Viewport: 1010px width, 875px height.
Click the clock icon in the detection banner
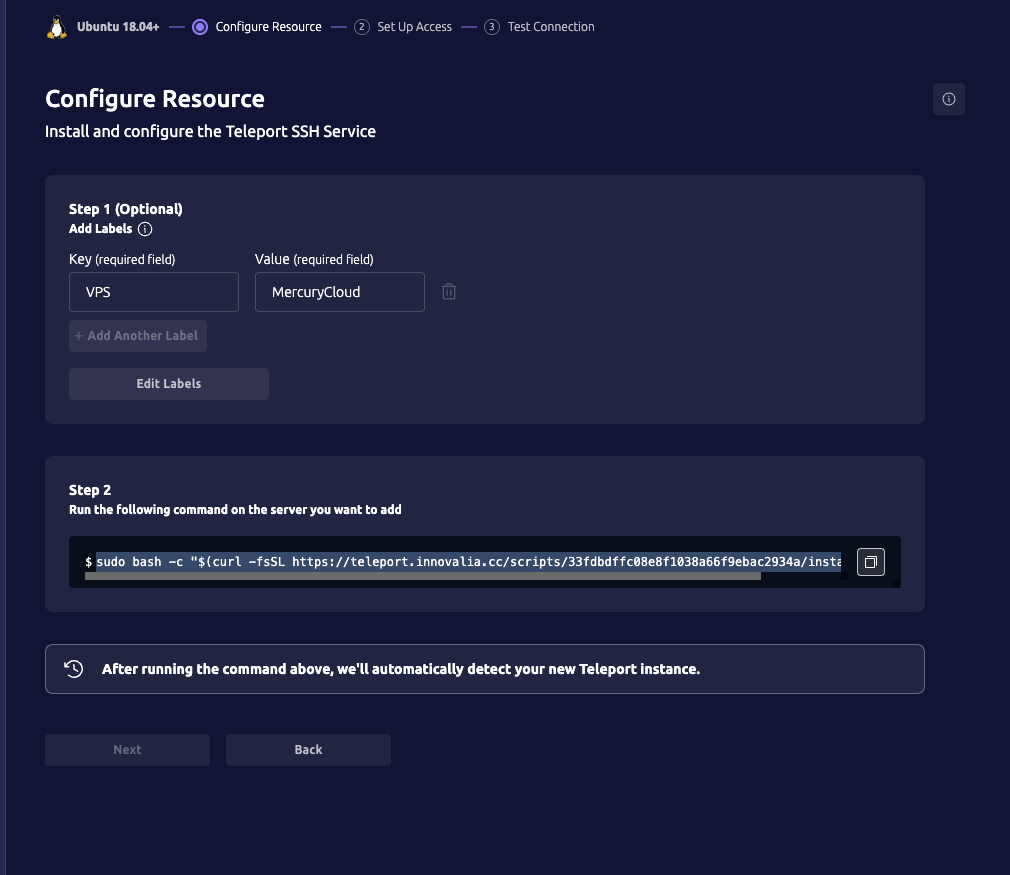74,668
